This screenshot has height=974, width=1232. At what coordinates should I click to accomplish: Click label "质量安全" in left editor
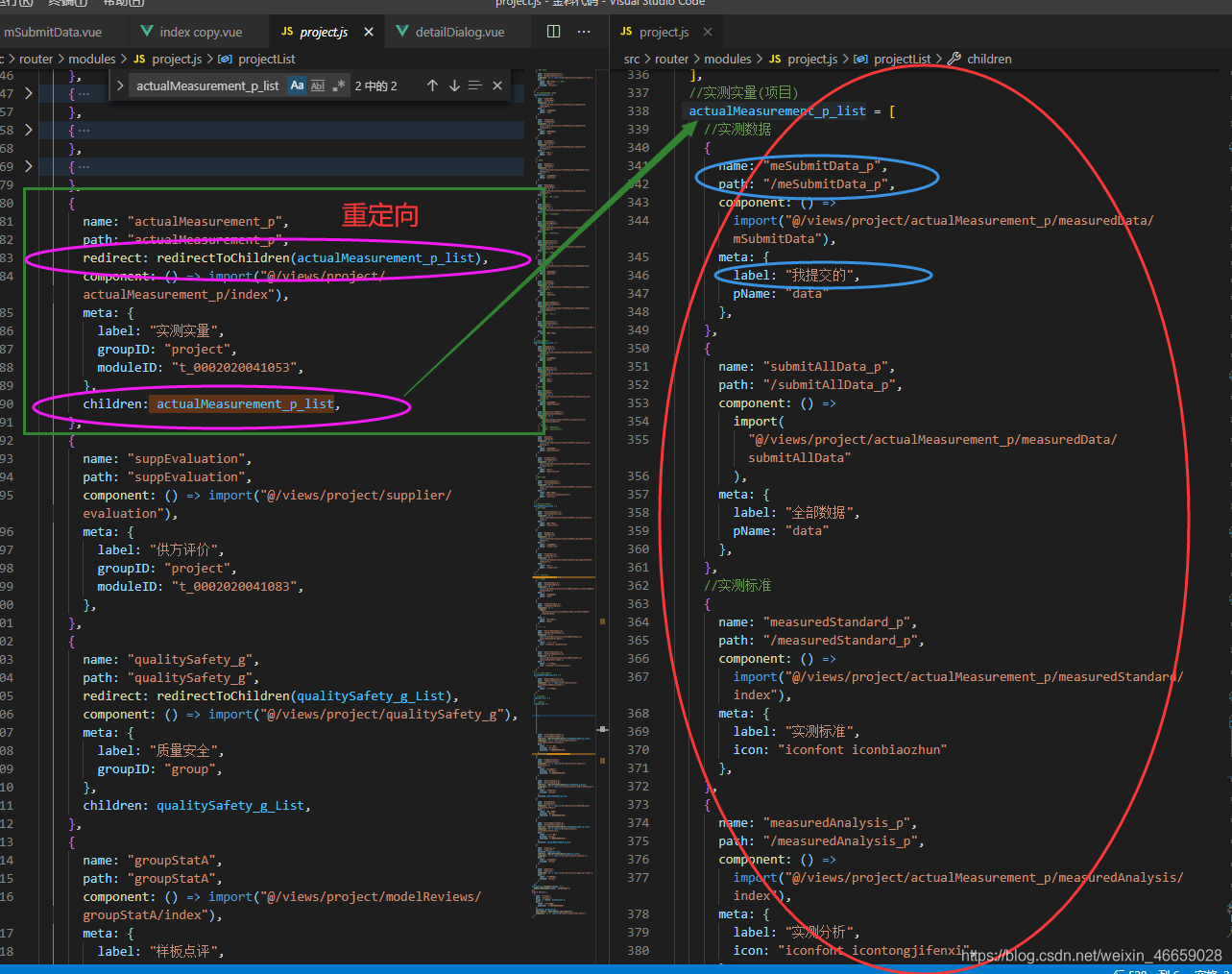(x=185, y=750)
